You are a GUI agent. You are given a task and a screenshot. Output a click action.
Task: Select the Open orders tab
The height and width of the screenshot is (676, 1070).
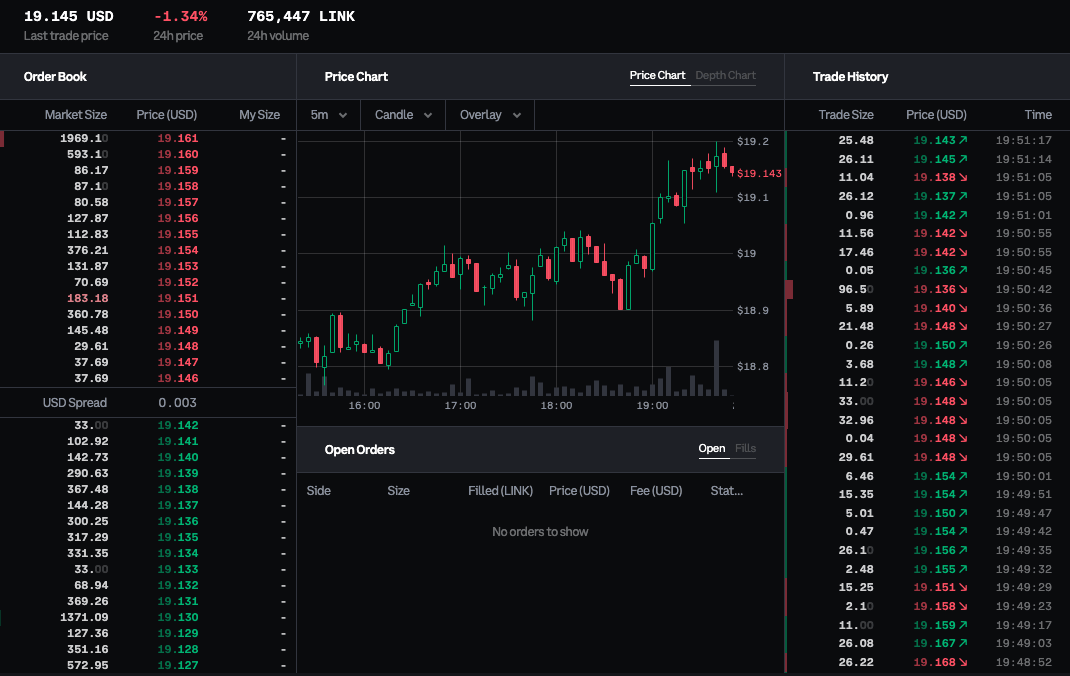coord(712,449)
